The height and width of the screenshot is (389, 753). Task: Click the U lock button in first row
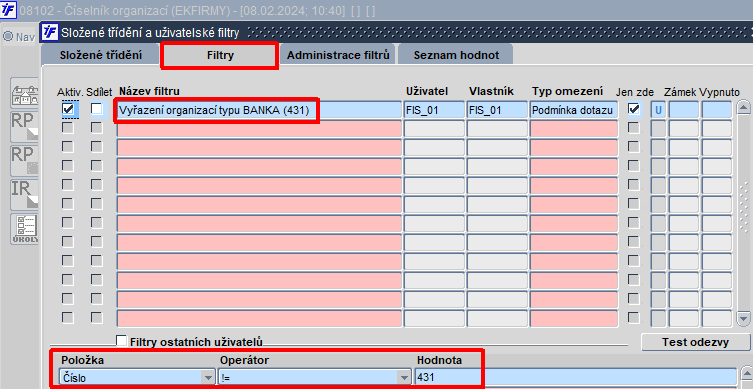[x=658, y=110]
